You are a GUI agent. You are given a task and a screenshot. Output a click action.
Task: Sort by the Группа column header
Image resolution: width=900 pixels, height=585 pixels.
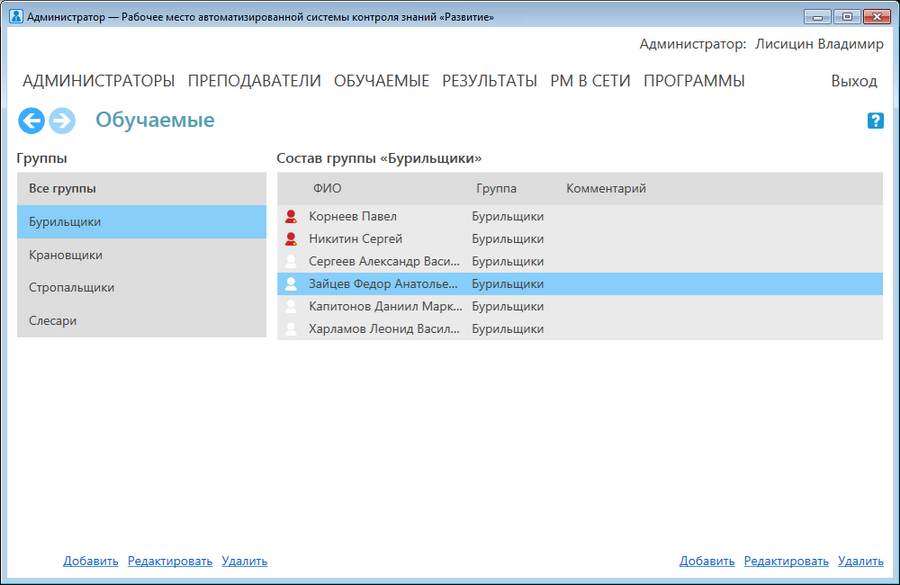pos(496,188)
